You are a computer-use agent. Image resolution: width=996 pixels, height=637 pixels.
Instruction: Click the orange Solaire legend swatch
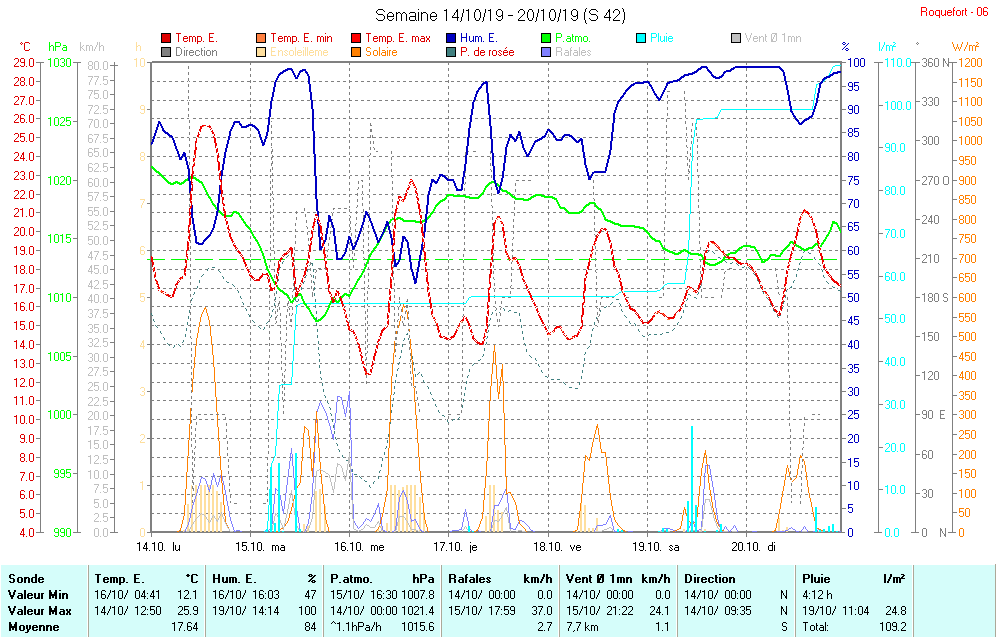356,52
